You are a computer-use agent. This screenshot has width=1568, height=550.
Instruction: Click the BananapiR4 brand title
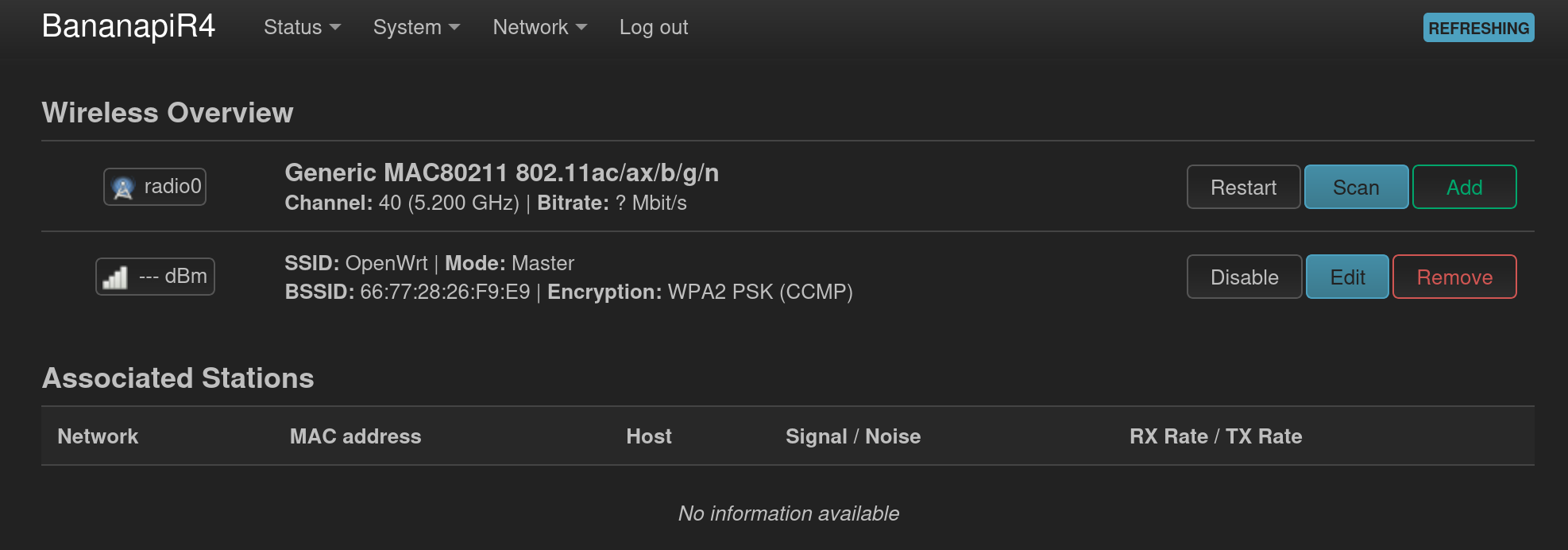(129, 26)
